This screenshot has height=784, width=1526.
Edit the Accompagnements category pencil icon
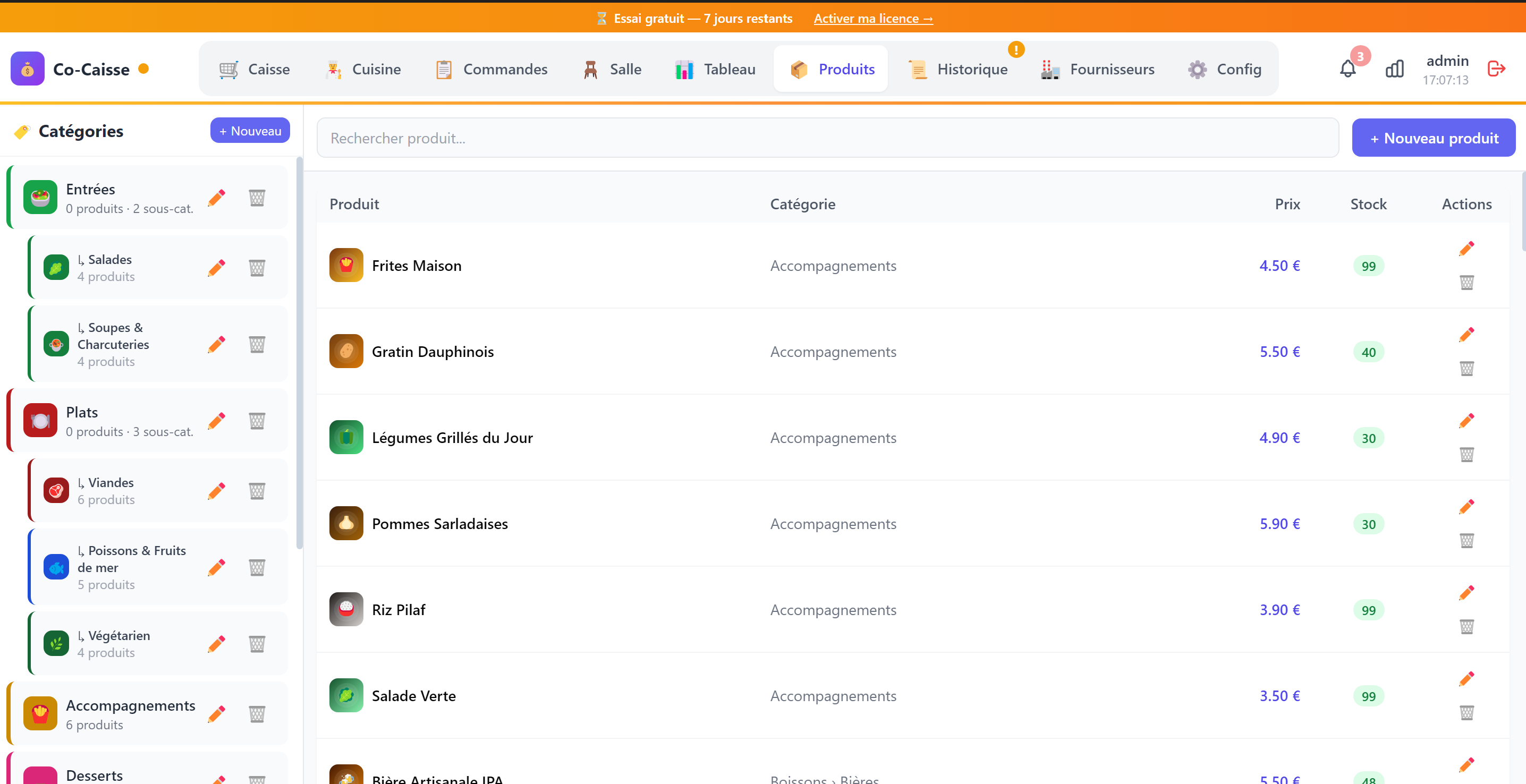(217, 714)
